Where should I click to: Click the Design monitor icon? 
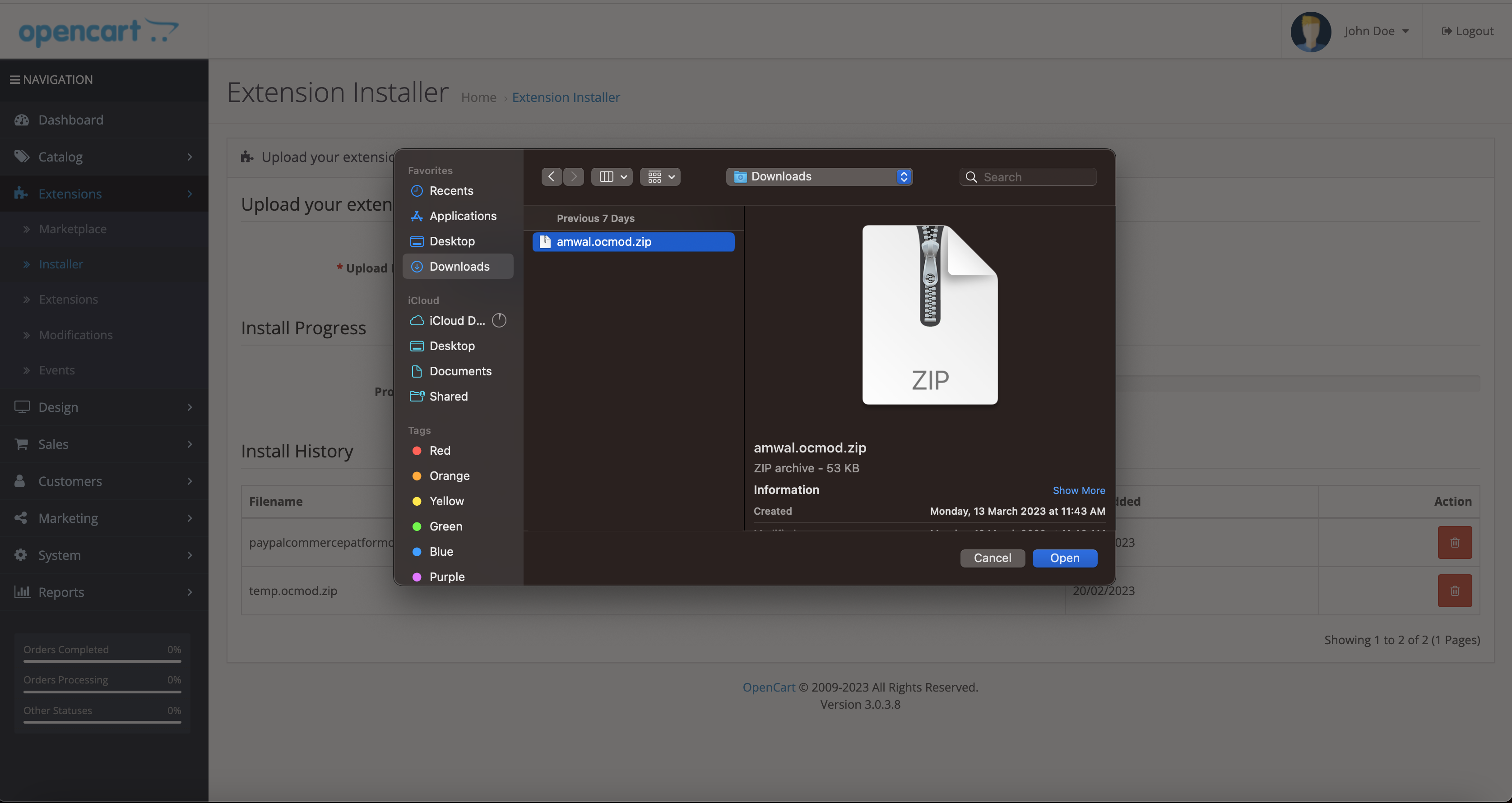click(22, 406)
